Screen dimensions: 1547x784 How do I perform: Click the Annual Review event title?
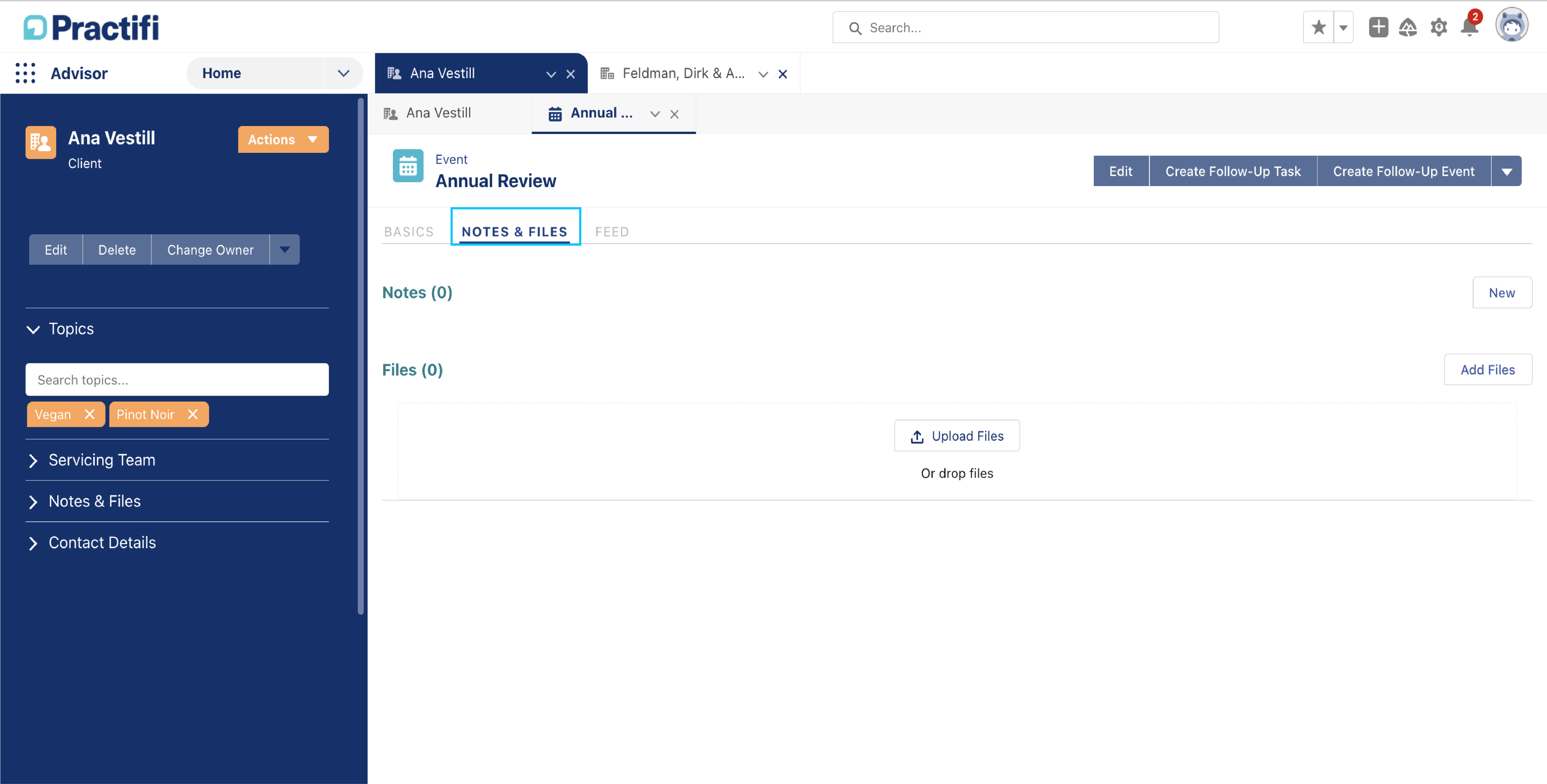495,181
